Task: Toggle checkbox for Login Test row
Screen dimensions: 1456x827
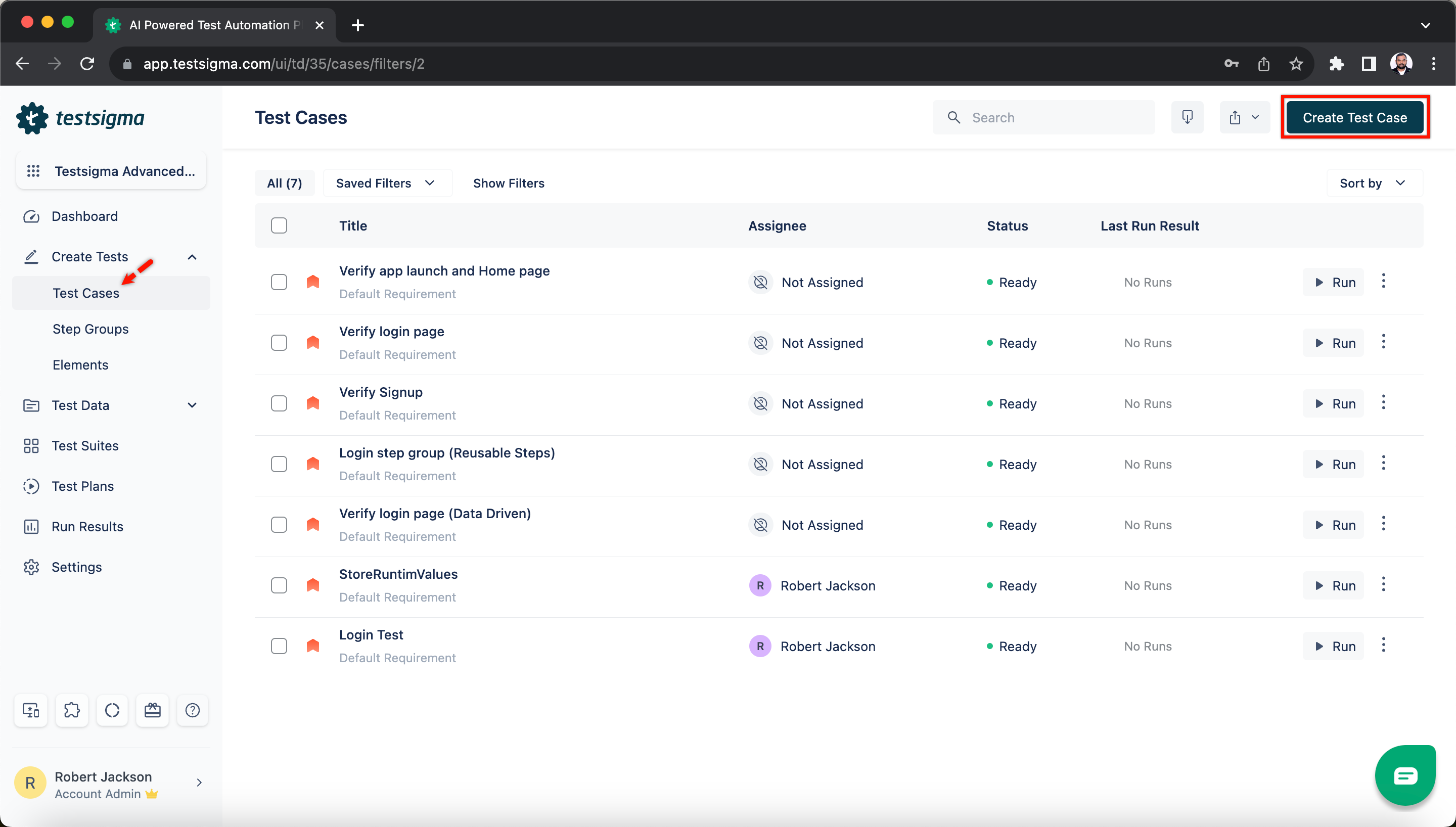Action: [x=279, y=646]
